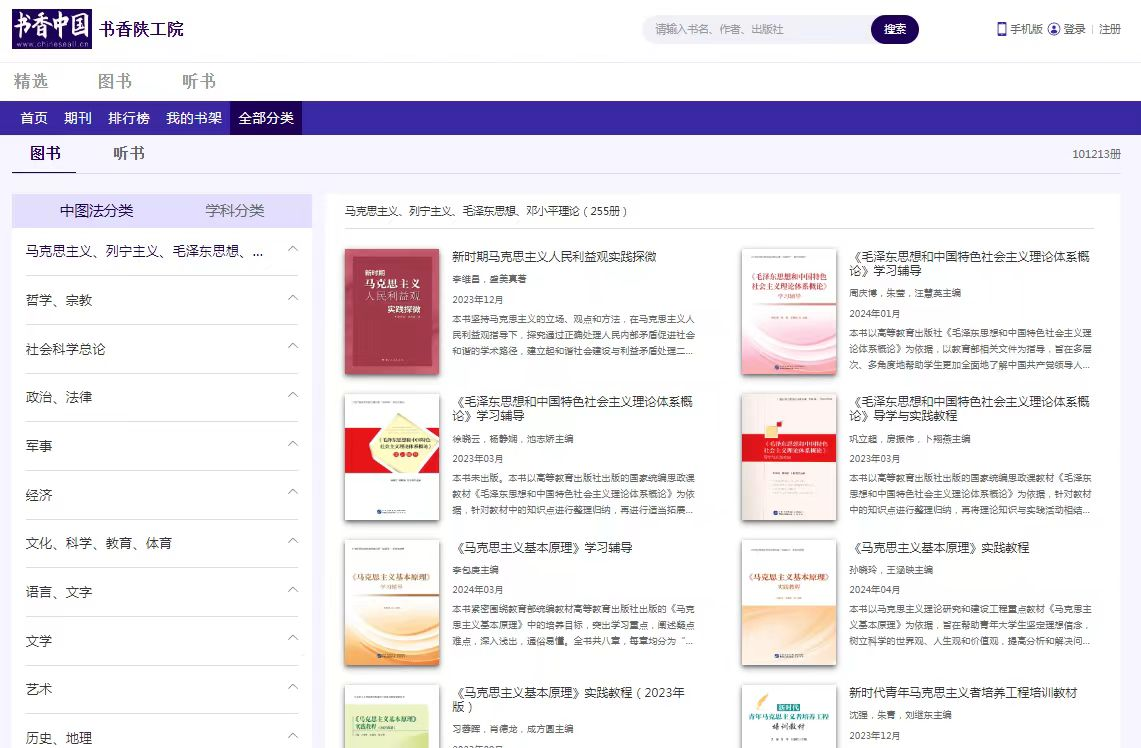Expand the 文学 category arrow
The width and height of the screenshot is (1141, 748).
(293, 639)
